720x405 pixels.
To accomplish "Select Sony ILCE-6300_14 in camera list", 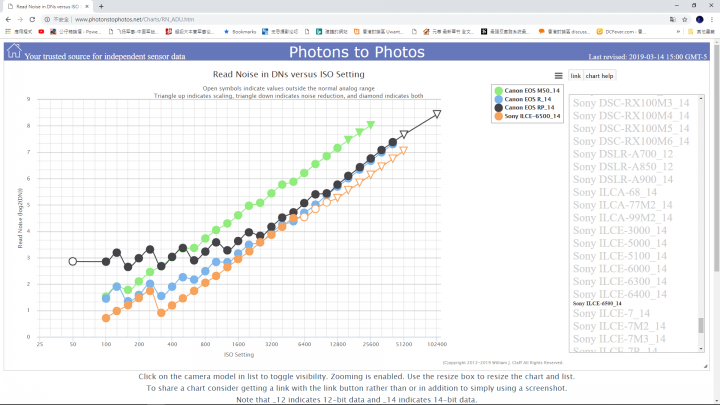I will pyautogui.click(x=618, y=281).
